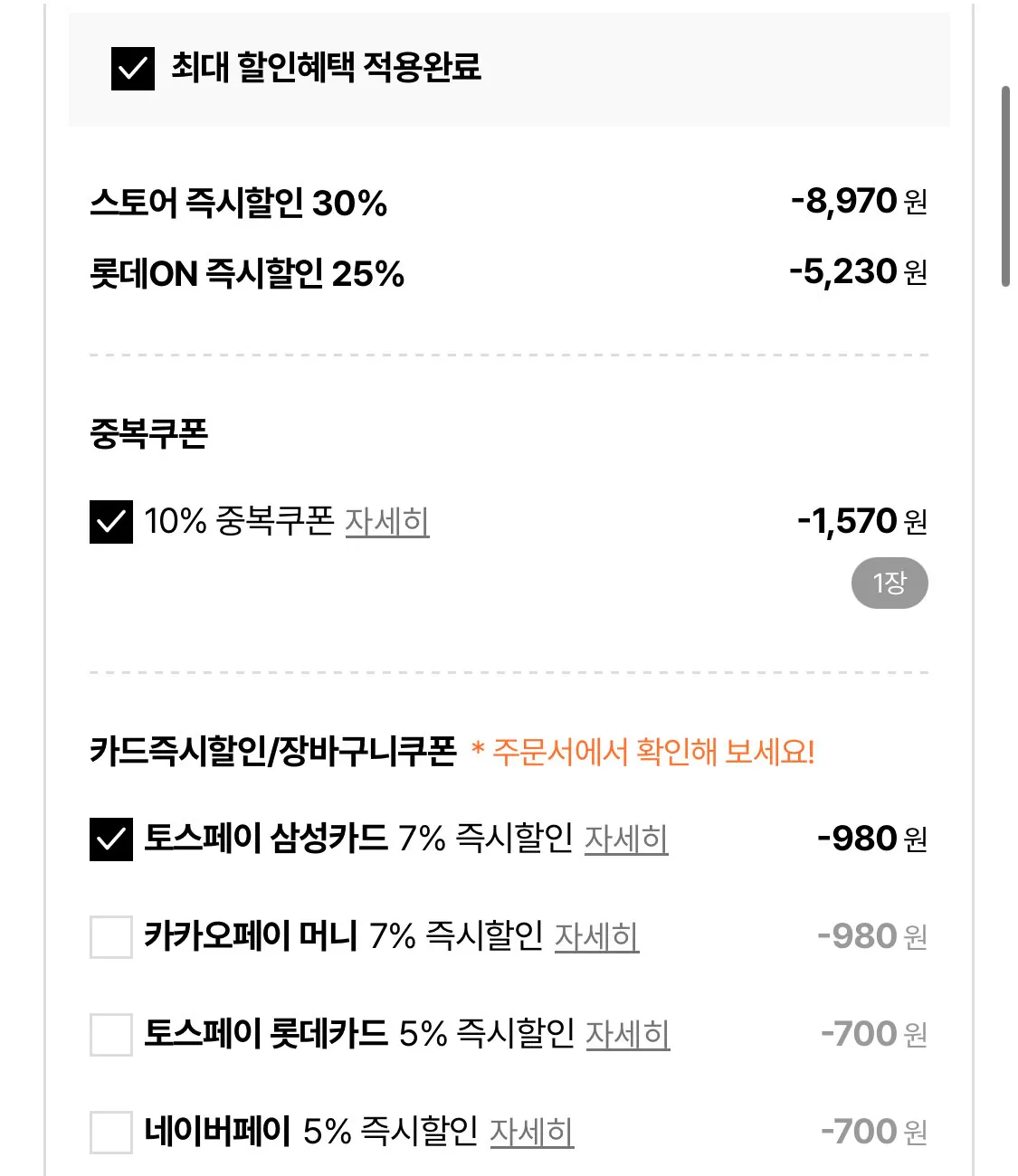This screenshot has height=1176, width=1018.
Task: Enable 네이버페이 5% 즉시할인
Action: tap(110, 1132)
